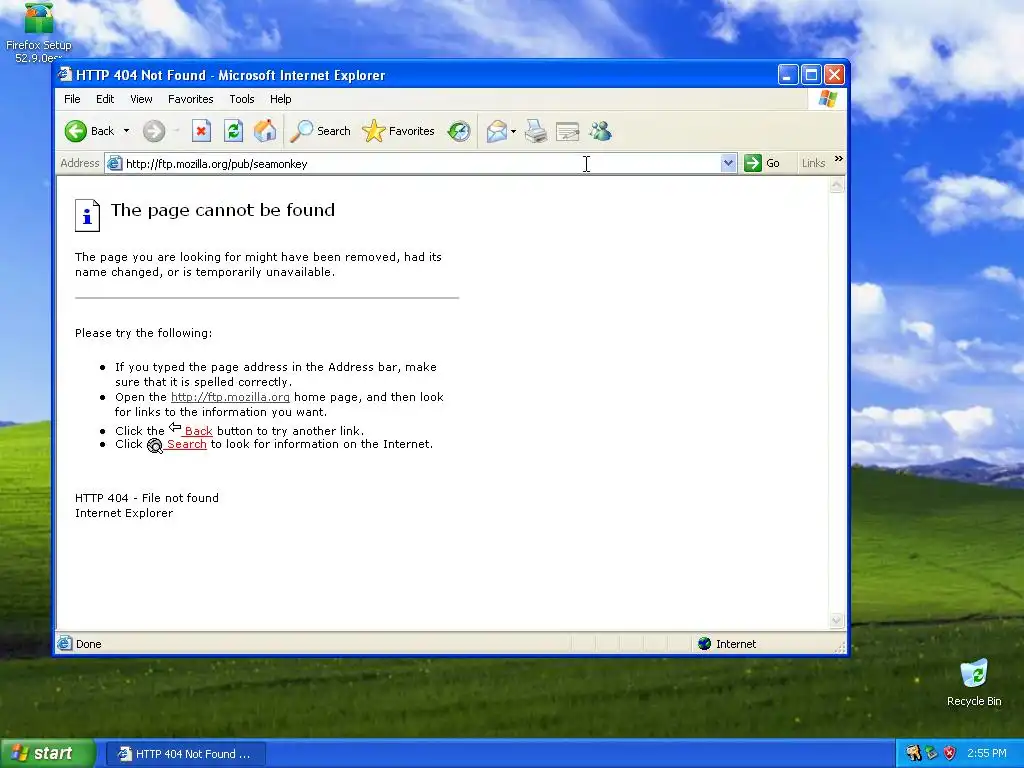The height and width of the screenshot is (768, 1024).
Task: Expand the Mail button dropdown arrow
Action: pos(513,131)
